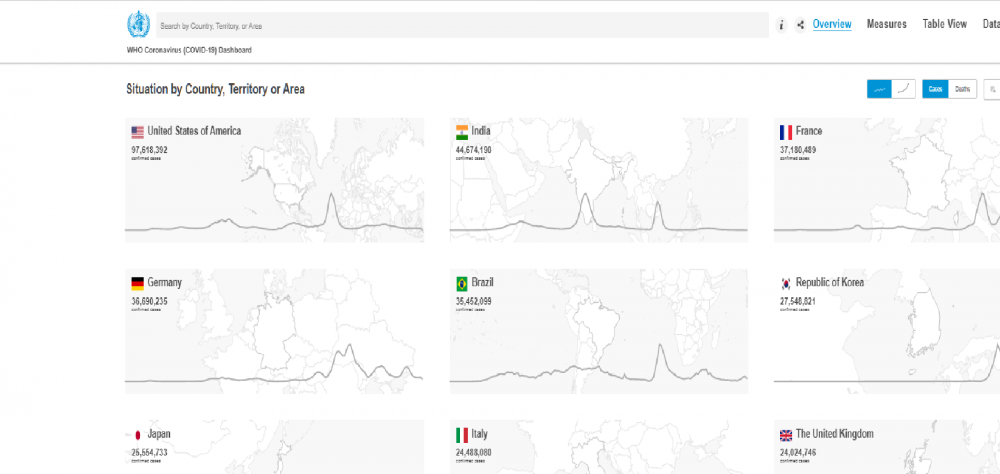Open the Italy country name link
Screen dimensions: 1000x474
tap(480, 434)
